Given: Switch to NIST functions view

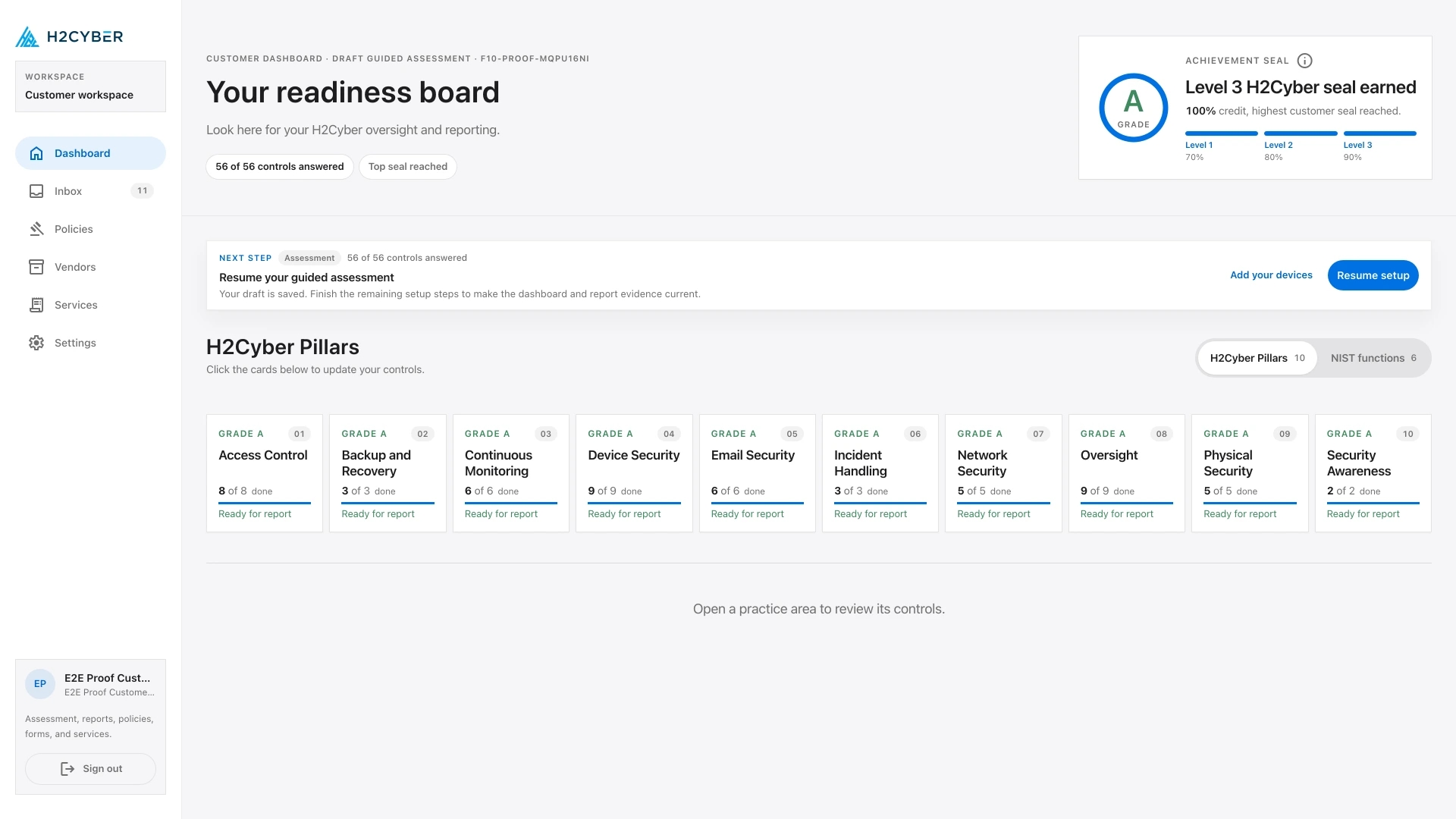Looking at the screenshot, I should tap(1373, 358).
